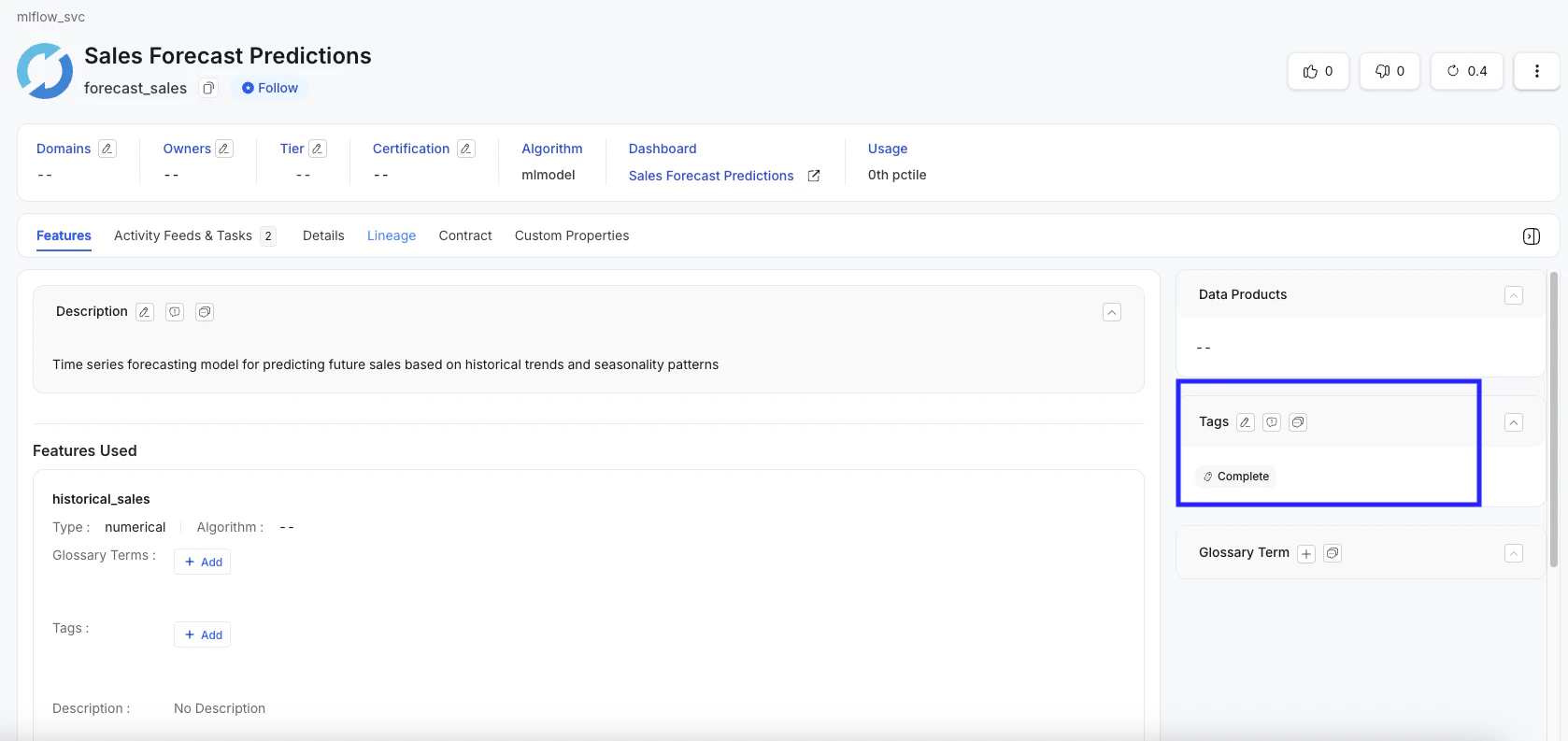Collapse the Data Products panel
The image size is (1568, 741).
[1514, 295]
